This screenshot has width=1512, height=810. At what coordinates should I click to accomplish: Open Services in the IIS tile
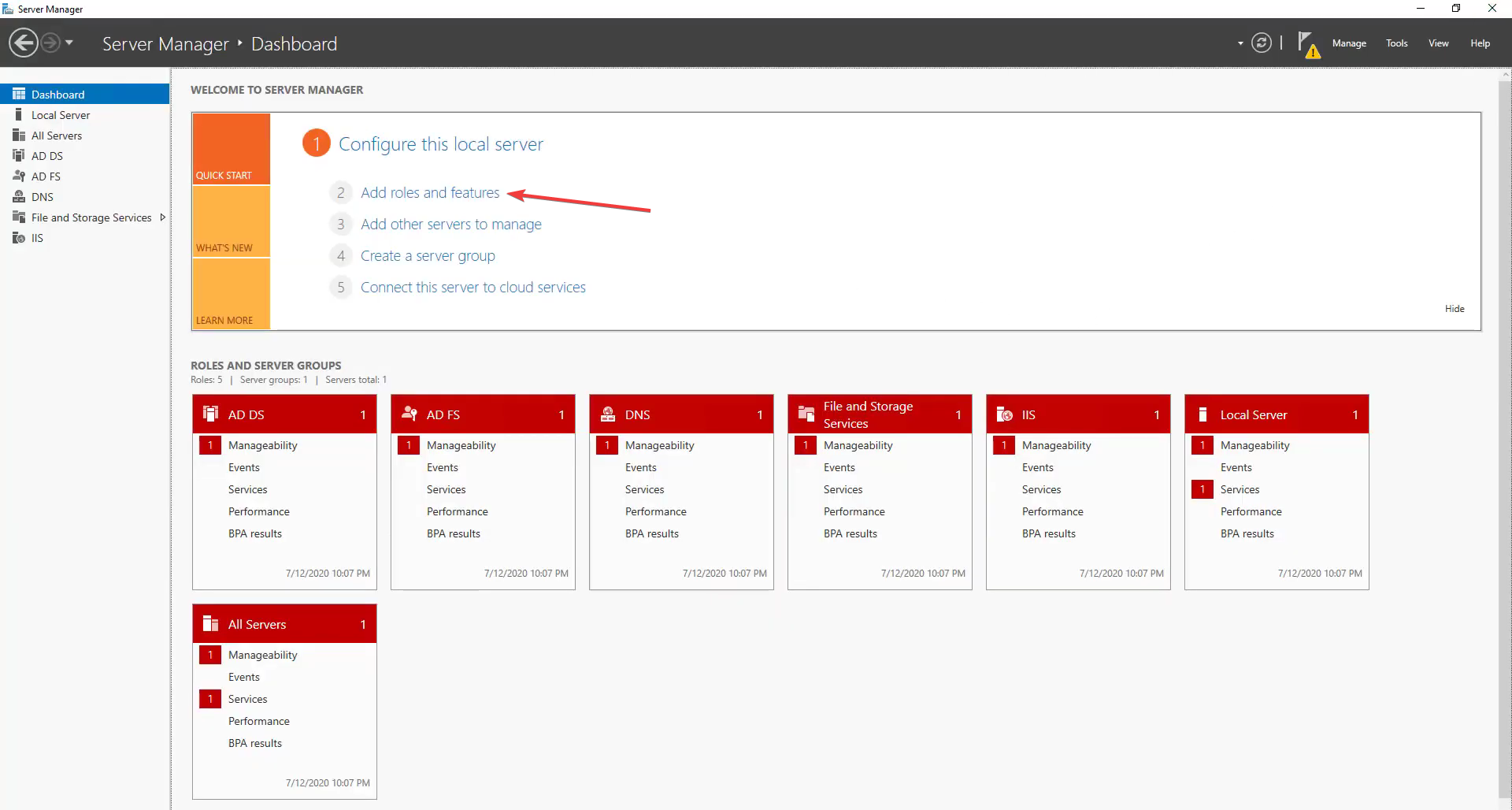(x=1042, y=489)
